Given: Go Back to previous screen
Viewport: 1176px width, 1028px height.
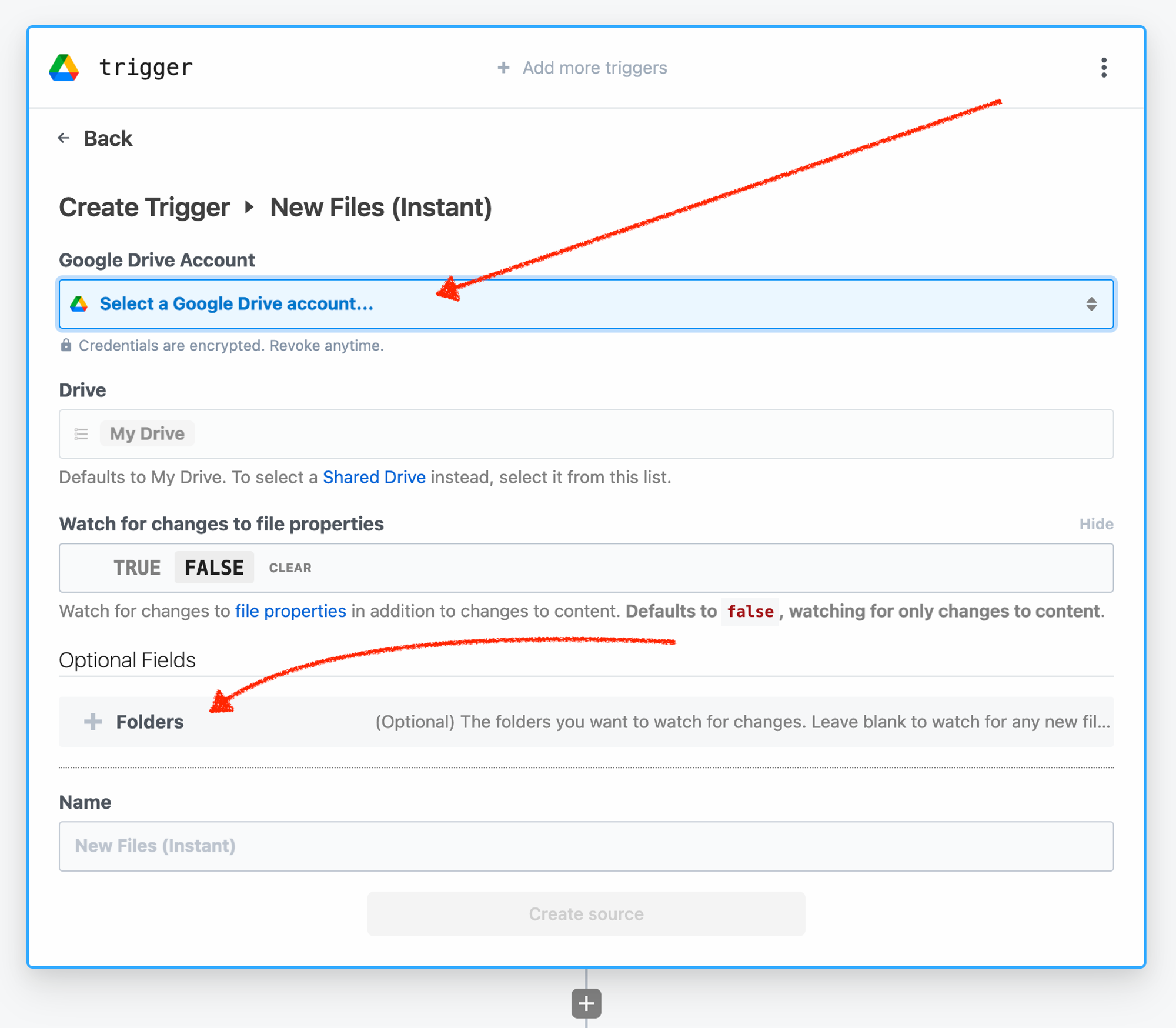Looking at the screenshot, I should click(108, 138).
